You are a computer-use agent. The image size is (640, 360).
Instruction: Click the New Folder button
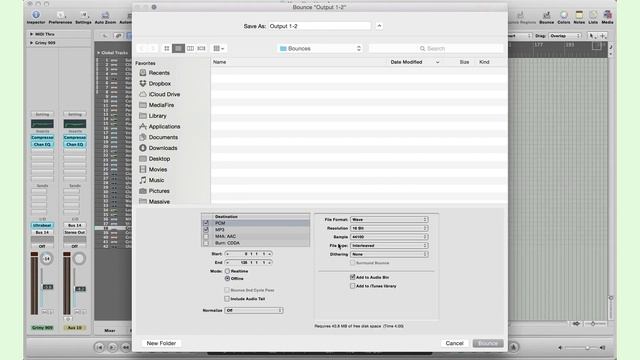click(x=161, y=343)
